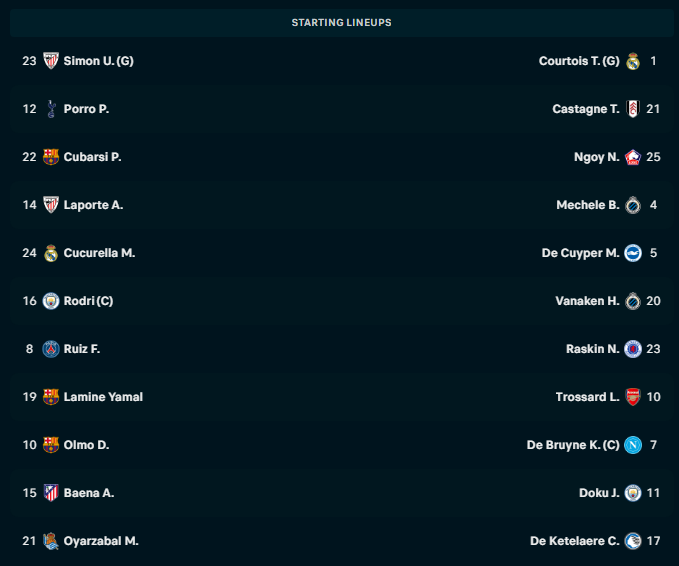Open Cubarsi P. player profile
The height and width of the screenshot is (566, 679).
point(92,157)
